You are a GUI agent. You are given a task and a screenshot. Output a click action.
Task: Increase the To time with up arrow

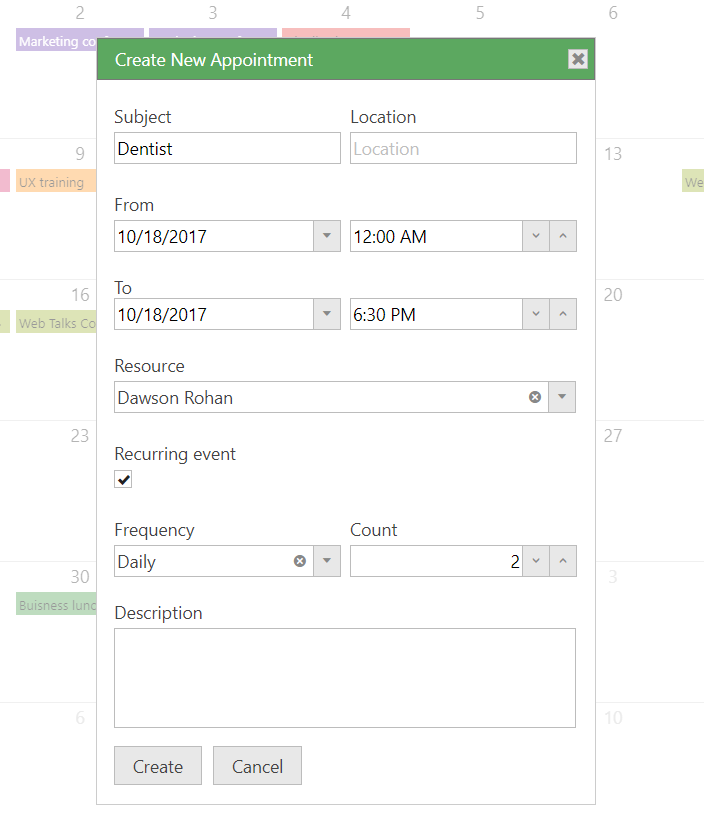click(x=563, y=314)
